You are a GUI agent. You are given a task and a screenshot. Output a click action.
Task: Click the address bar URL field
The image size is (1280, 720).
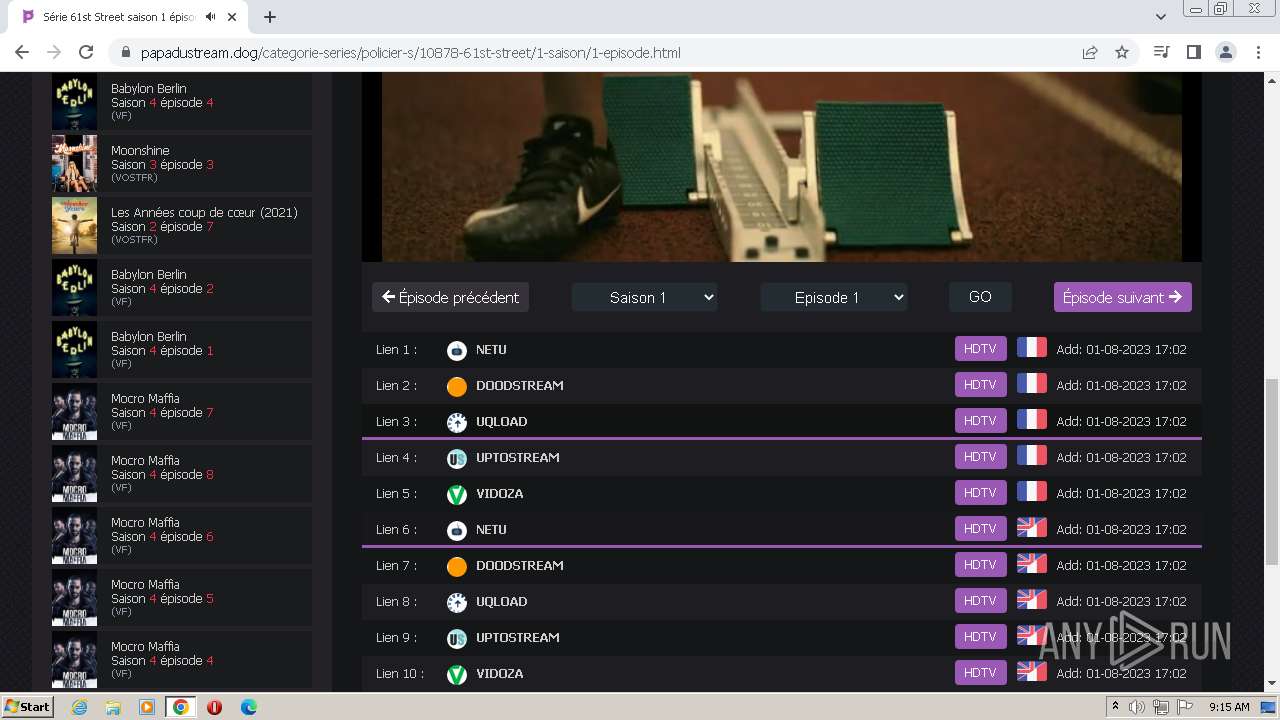pos(600,52)
